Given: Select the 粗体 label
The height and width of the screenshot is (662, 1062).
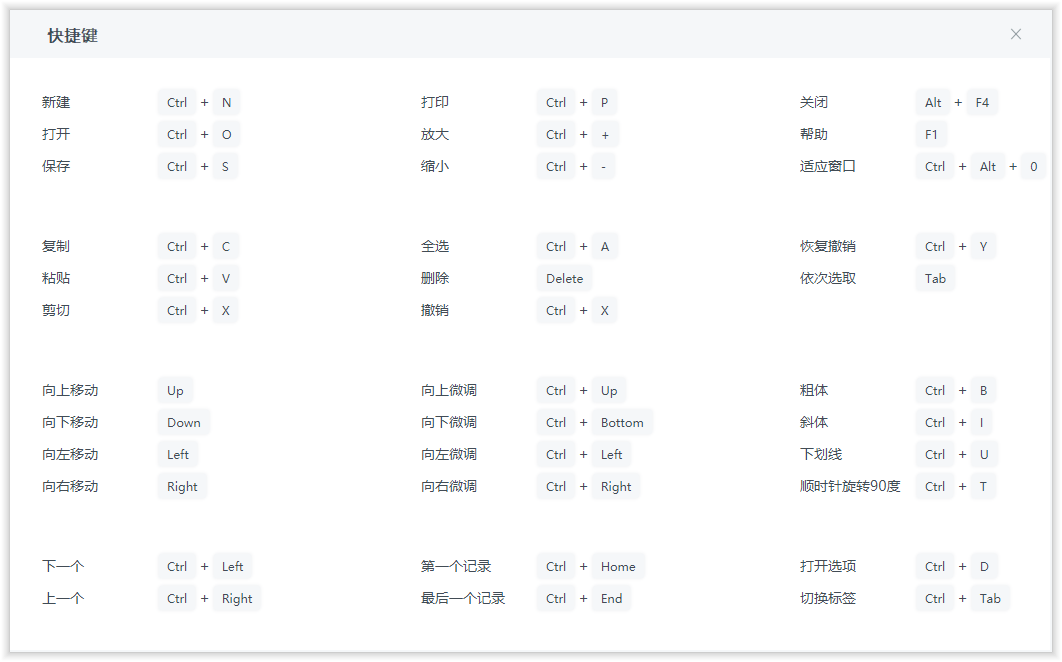Looking at the screenshot, I should (x=813, y=390).
